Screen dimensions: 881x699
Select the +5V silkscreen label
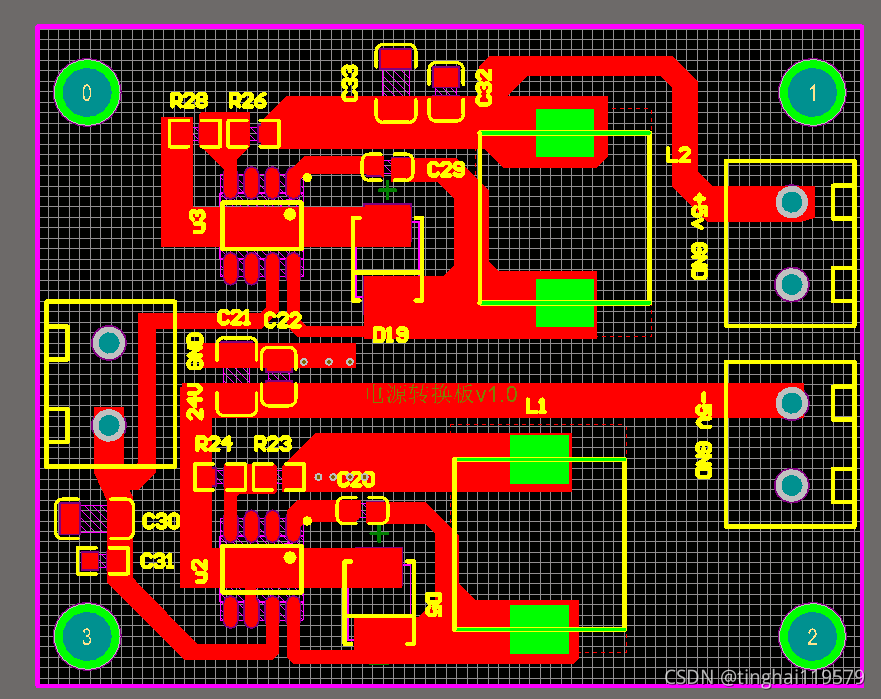click(698, 211)
